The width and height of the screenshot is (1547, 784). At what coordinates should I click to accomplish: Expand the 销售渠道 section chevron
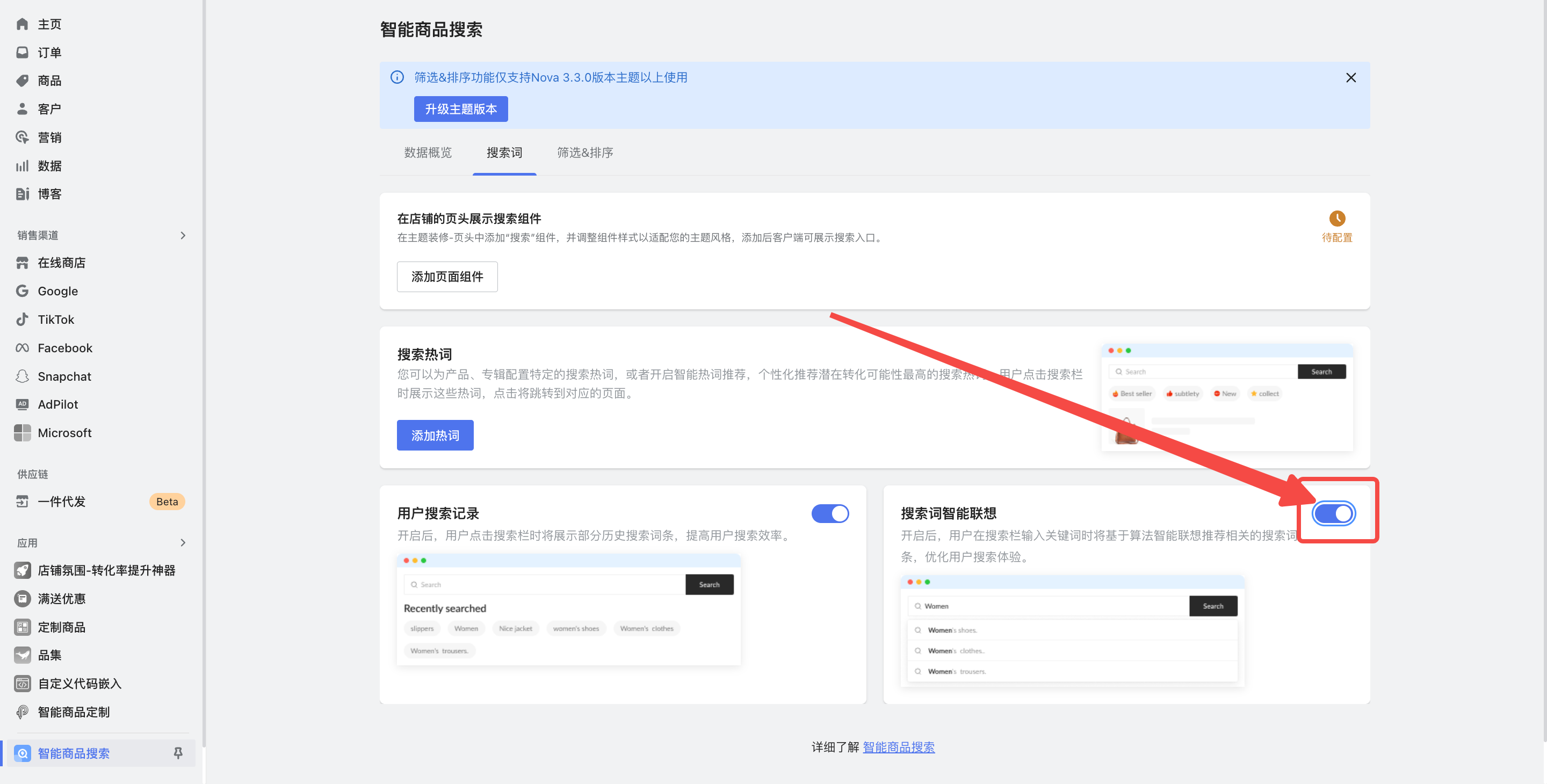[x=183, y=235]
